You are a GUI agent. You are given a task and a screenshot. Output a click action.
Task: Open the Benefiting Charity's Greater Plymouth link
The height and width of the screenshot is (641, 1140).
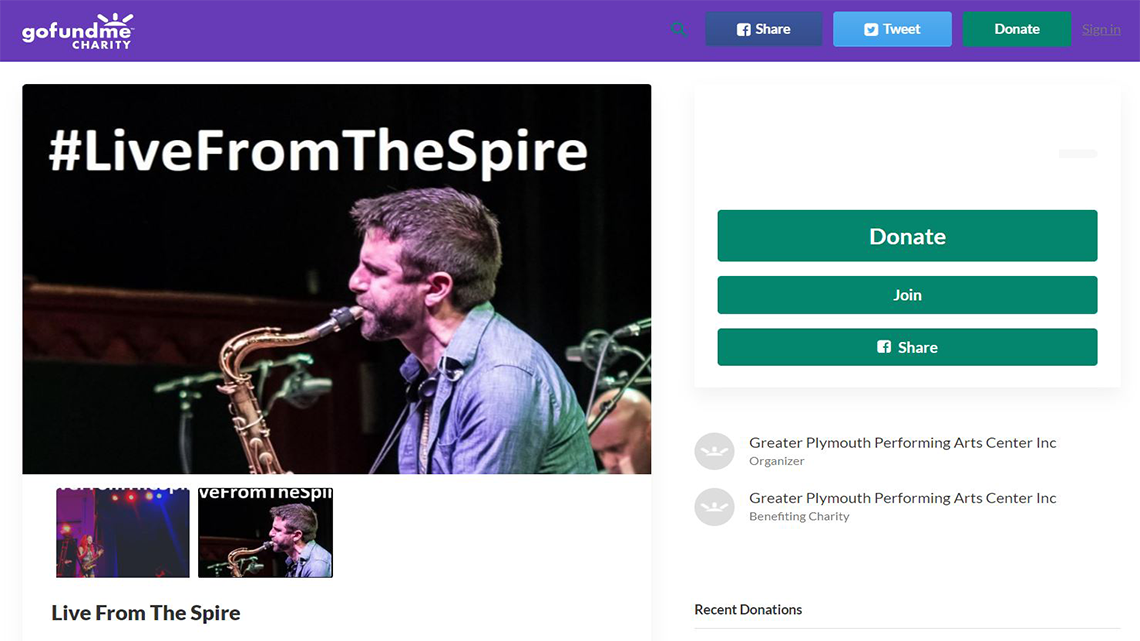pos(902,498)
